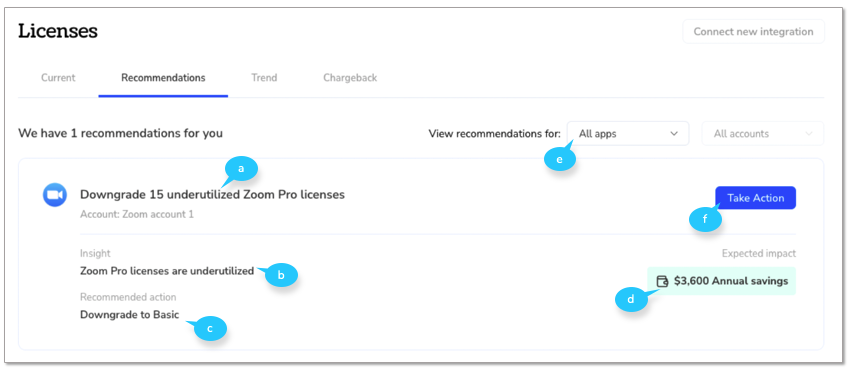Click the Take Action button

(756, 198)
